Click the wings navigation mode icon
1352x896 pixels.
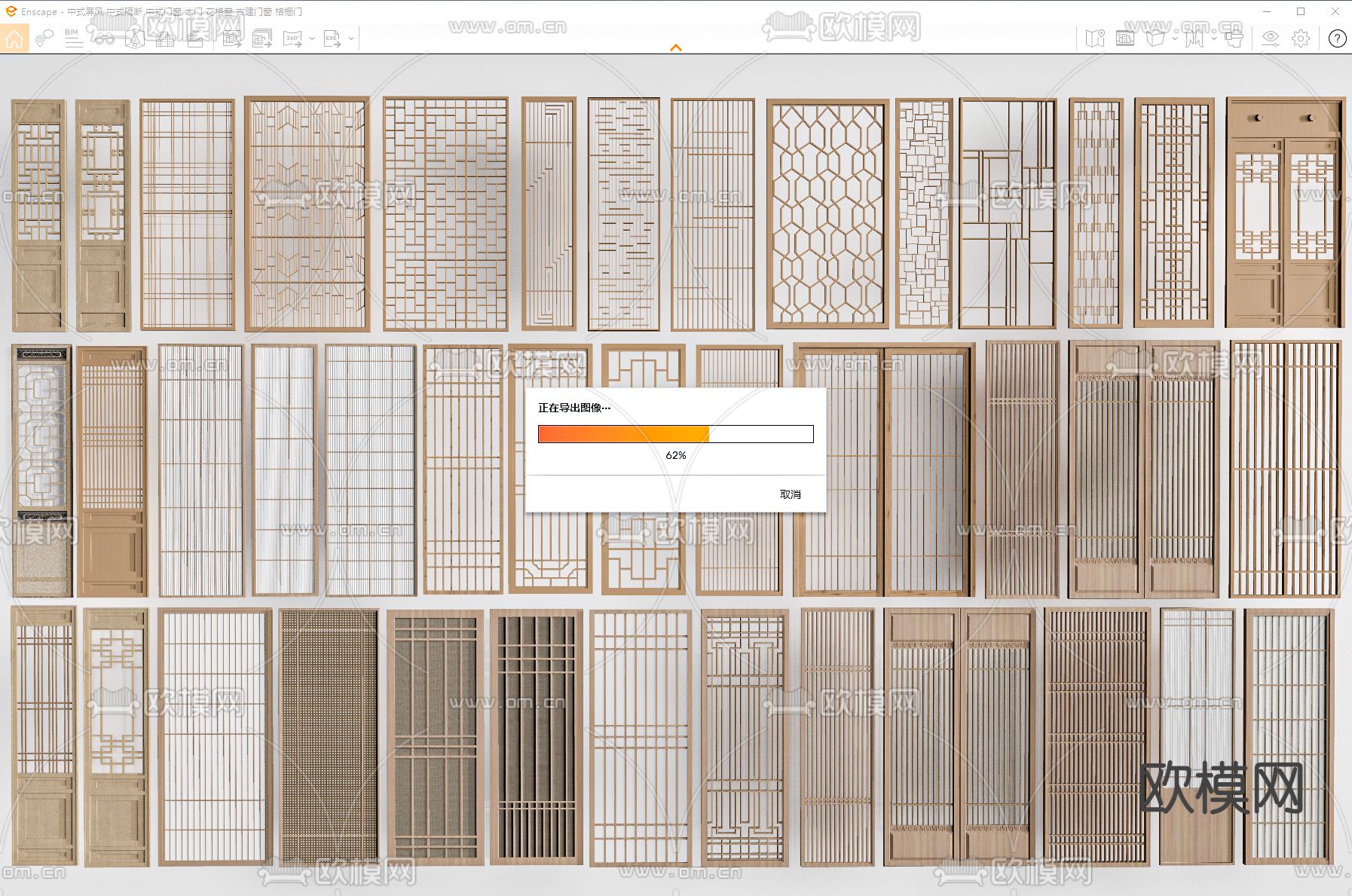pyautogui.click(x=1194, y=38)
